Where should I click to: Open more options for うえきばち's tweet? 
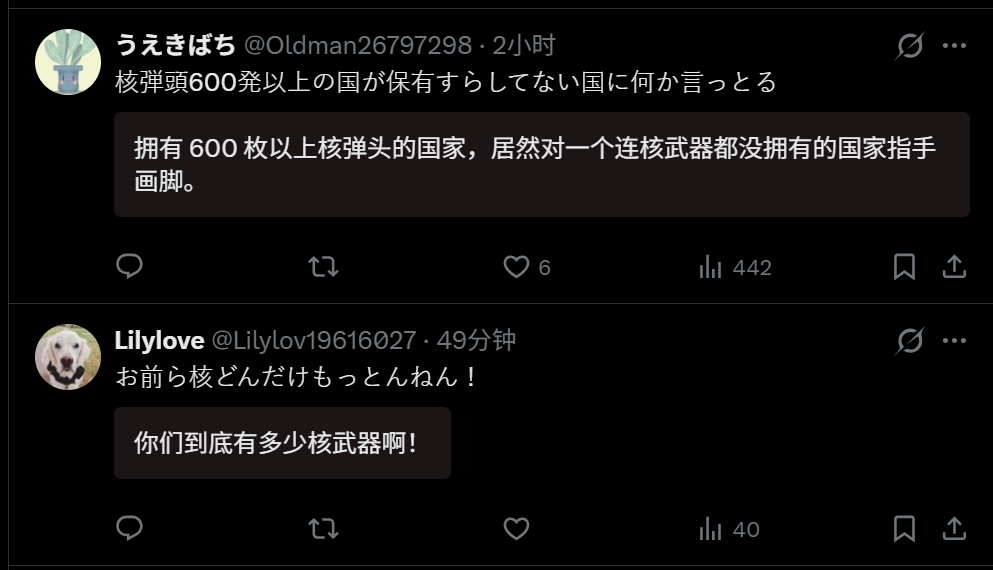point(954,46)
